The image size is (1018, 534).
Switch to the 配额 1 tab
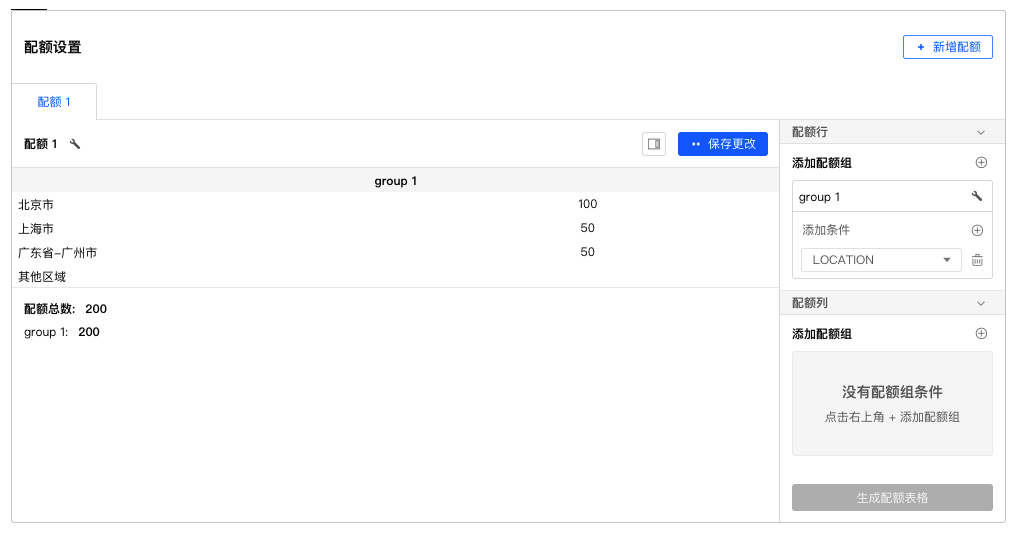pos(54,102)
